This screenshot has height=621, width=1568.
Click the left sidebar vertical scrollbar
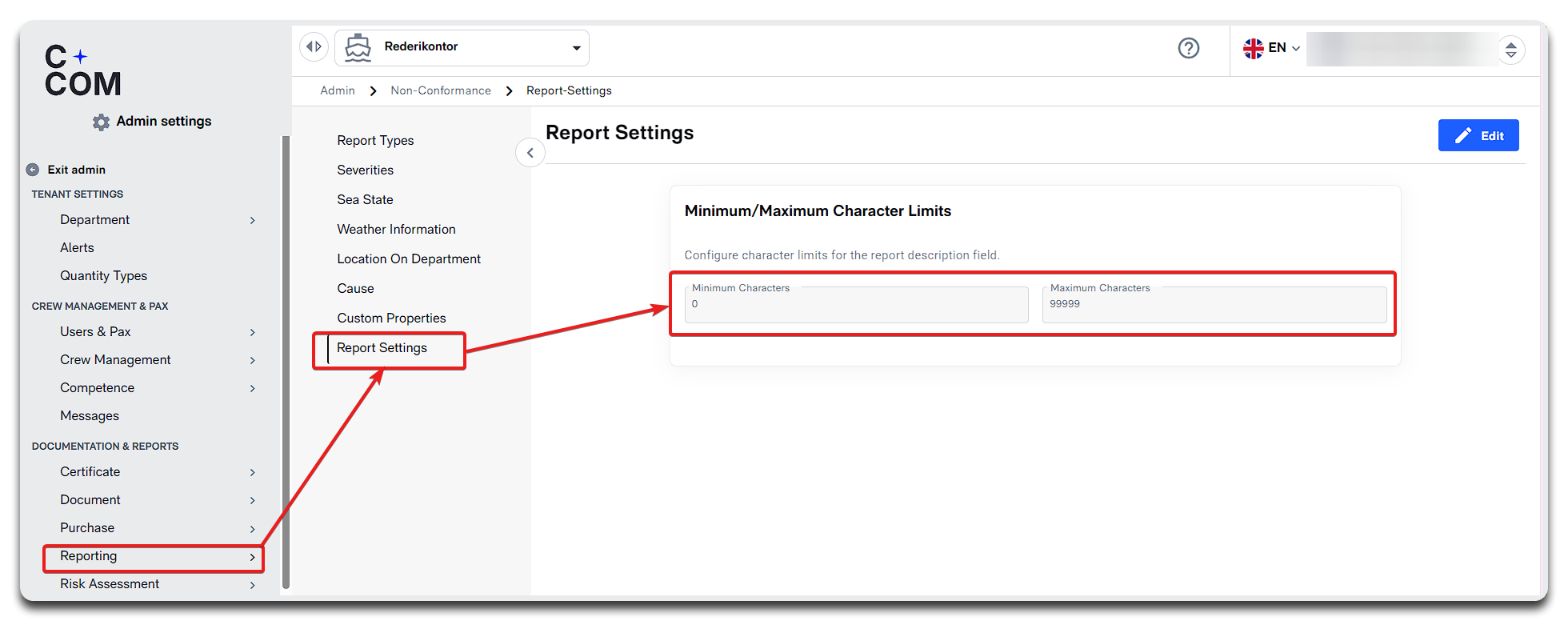286,360
